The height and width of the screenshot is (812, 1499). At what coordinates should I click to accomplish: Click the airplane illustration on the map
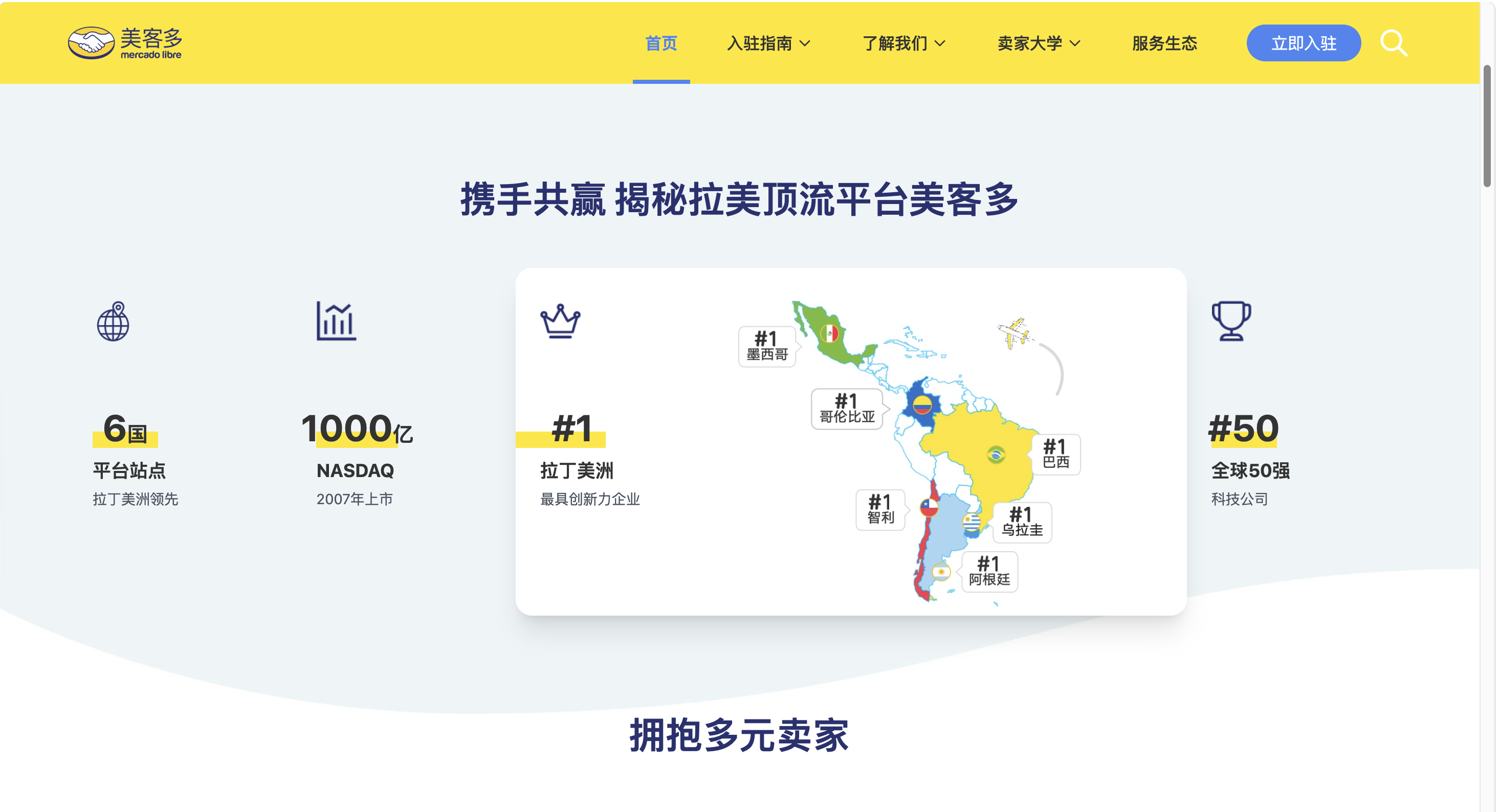(x=1016, y=333)
